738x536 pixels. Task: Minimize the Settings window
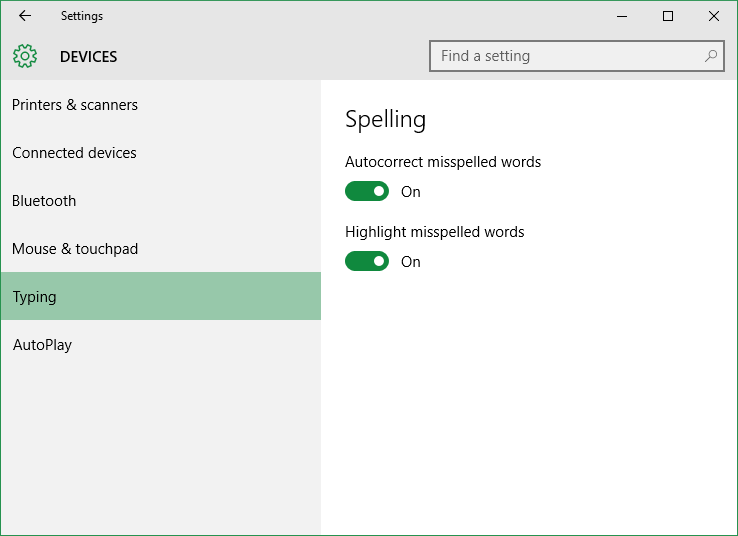(622, 16)
